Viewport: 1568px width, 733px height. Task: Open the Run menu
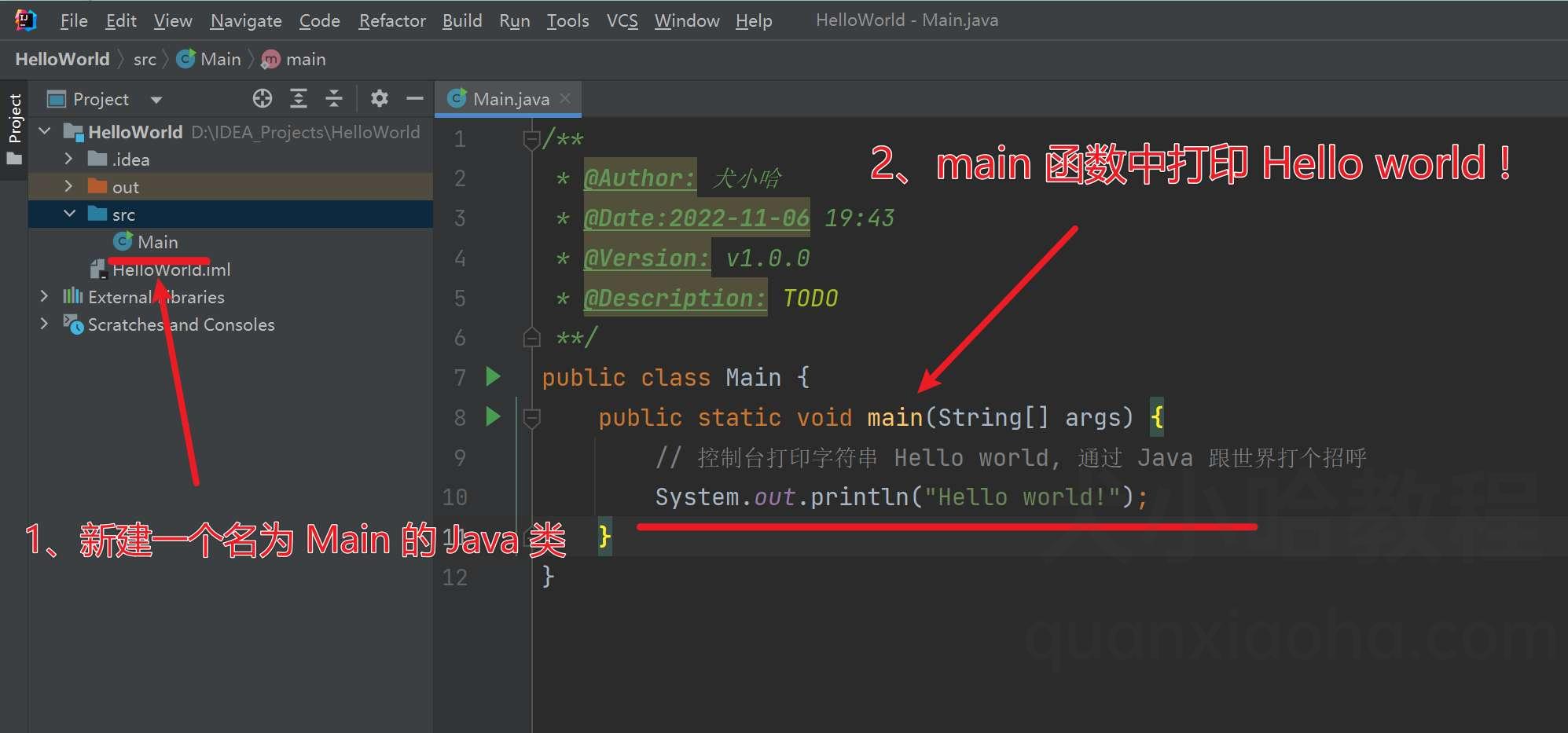click(x=515, y=20)
